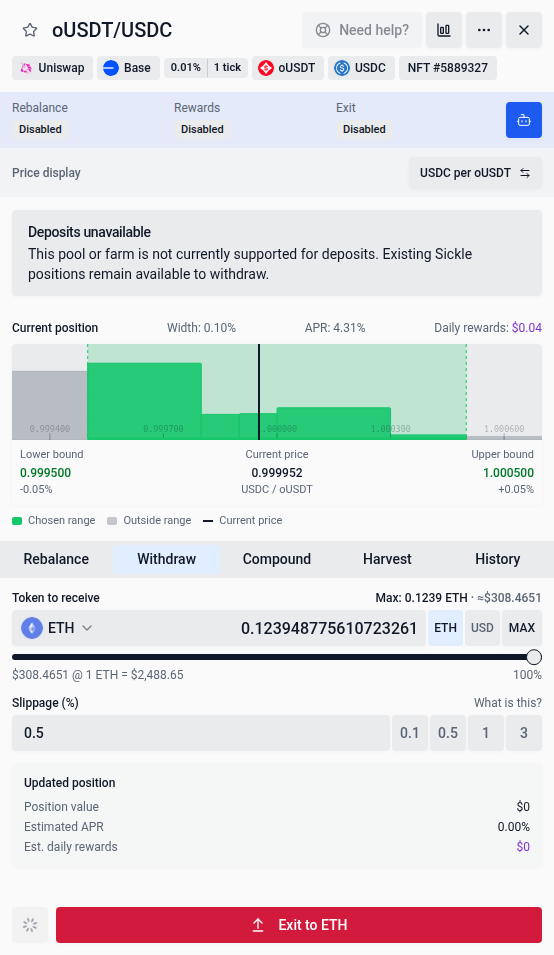554x955 pixels.
Task: Click the Exit to ETH button
Action: [x=299, y=925]
